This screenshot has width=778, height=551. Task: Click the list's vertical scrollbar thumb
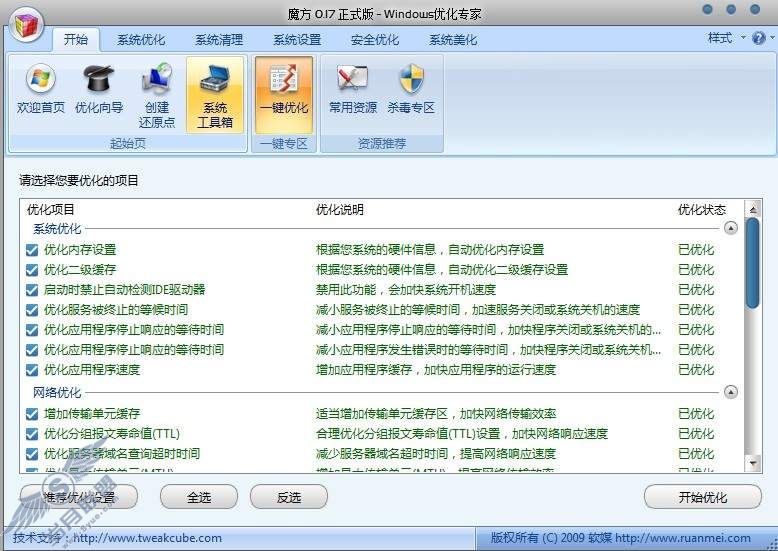click(x=753, y=263)
